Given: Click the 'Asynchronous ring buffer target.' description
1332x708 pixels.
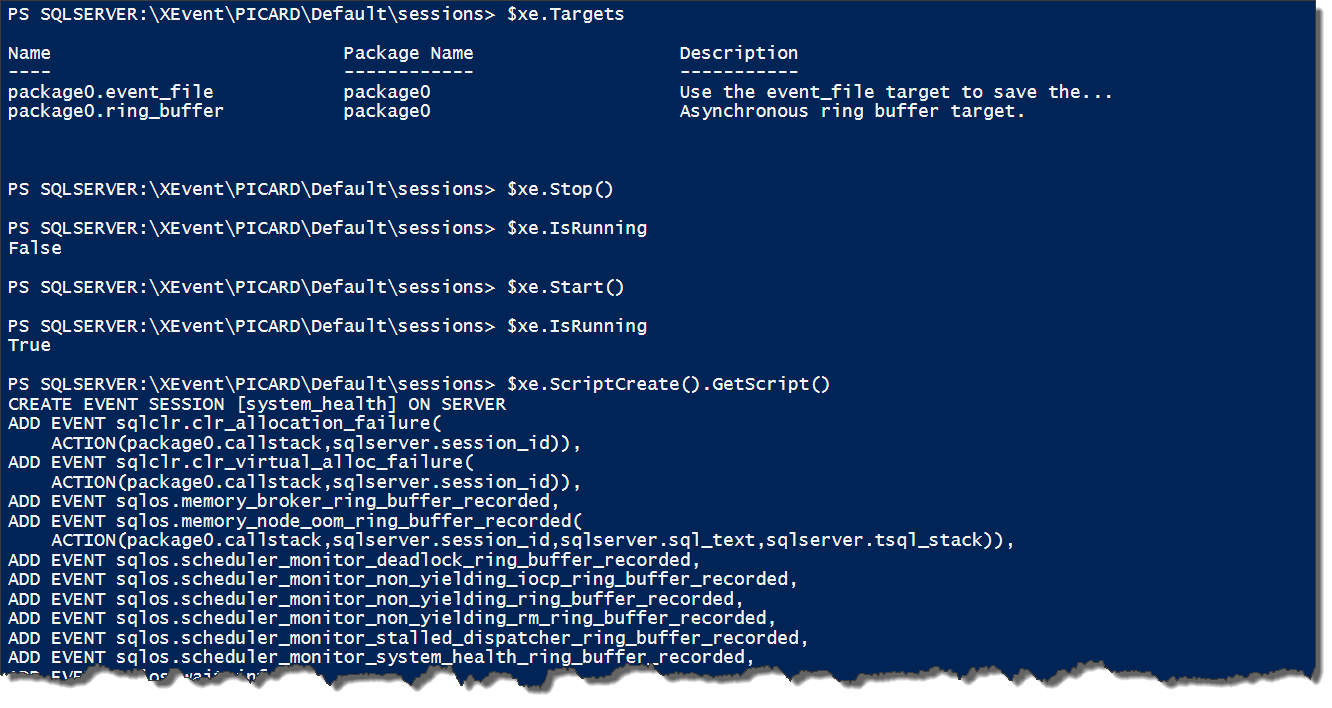Looking at the screenshot, I should pos(852,111).
